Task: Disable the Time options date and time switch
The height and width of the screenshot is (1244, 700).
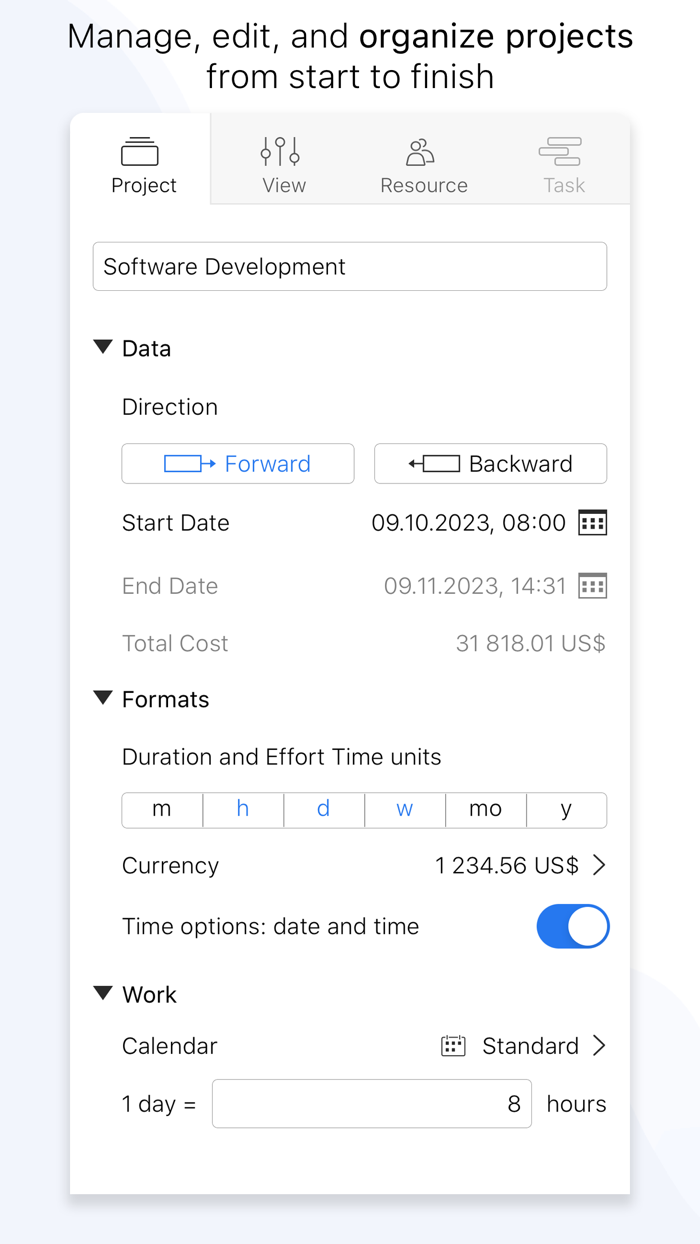Action: 573,927
